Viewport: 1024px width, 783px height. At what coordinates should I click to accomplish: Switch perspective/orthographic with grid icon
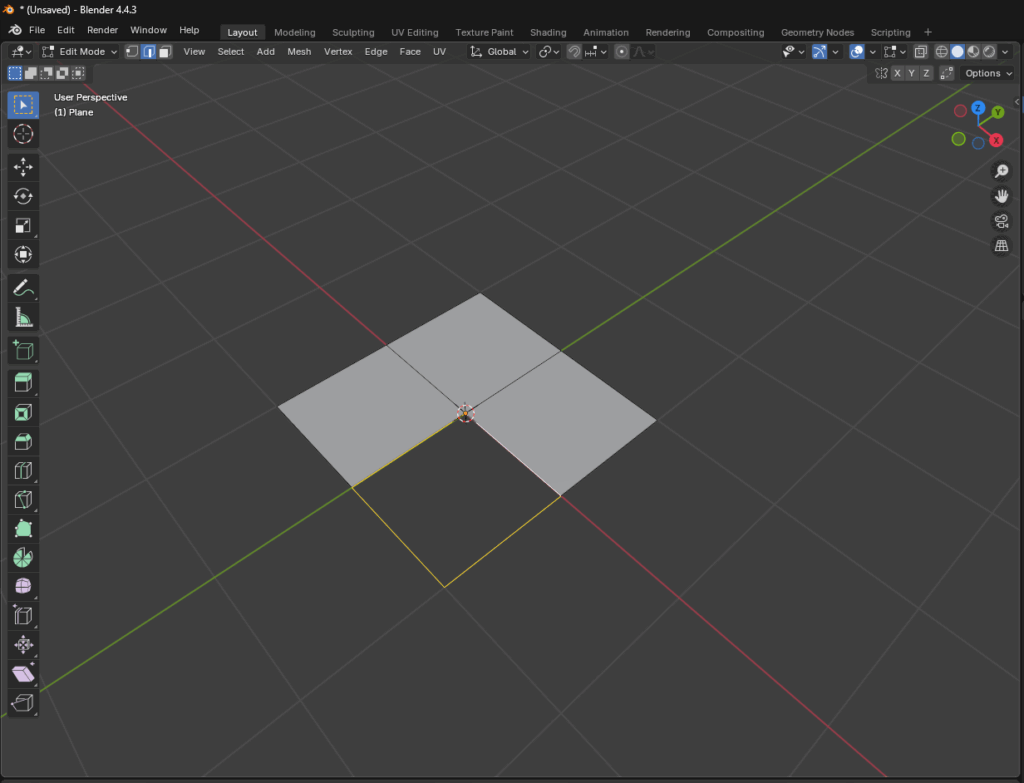click(x=1001, y=246)
